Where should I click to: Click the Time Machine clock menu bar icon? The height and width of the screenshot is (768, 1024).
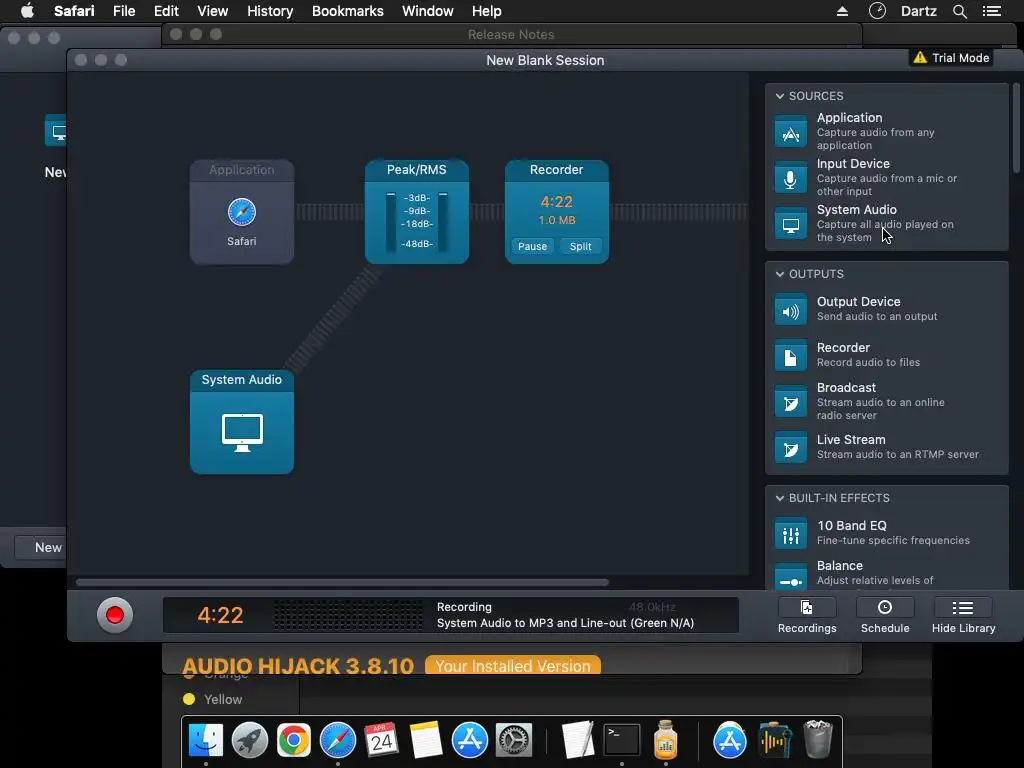(x=877, y=10)
